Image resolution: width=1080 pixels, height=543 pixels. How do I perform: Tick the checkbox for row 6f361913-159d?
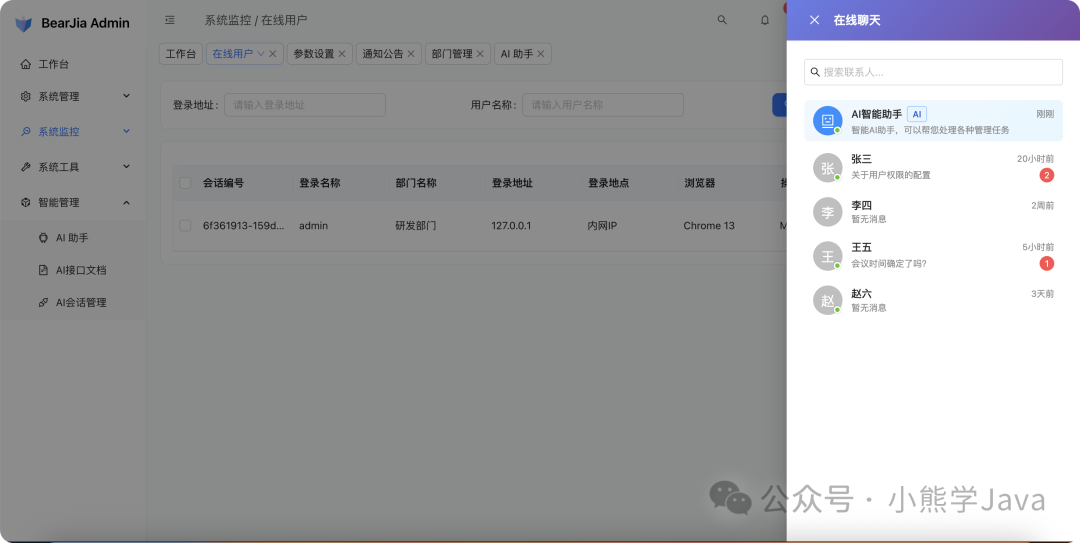click(185, 225)
